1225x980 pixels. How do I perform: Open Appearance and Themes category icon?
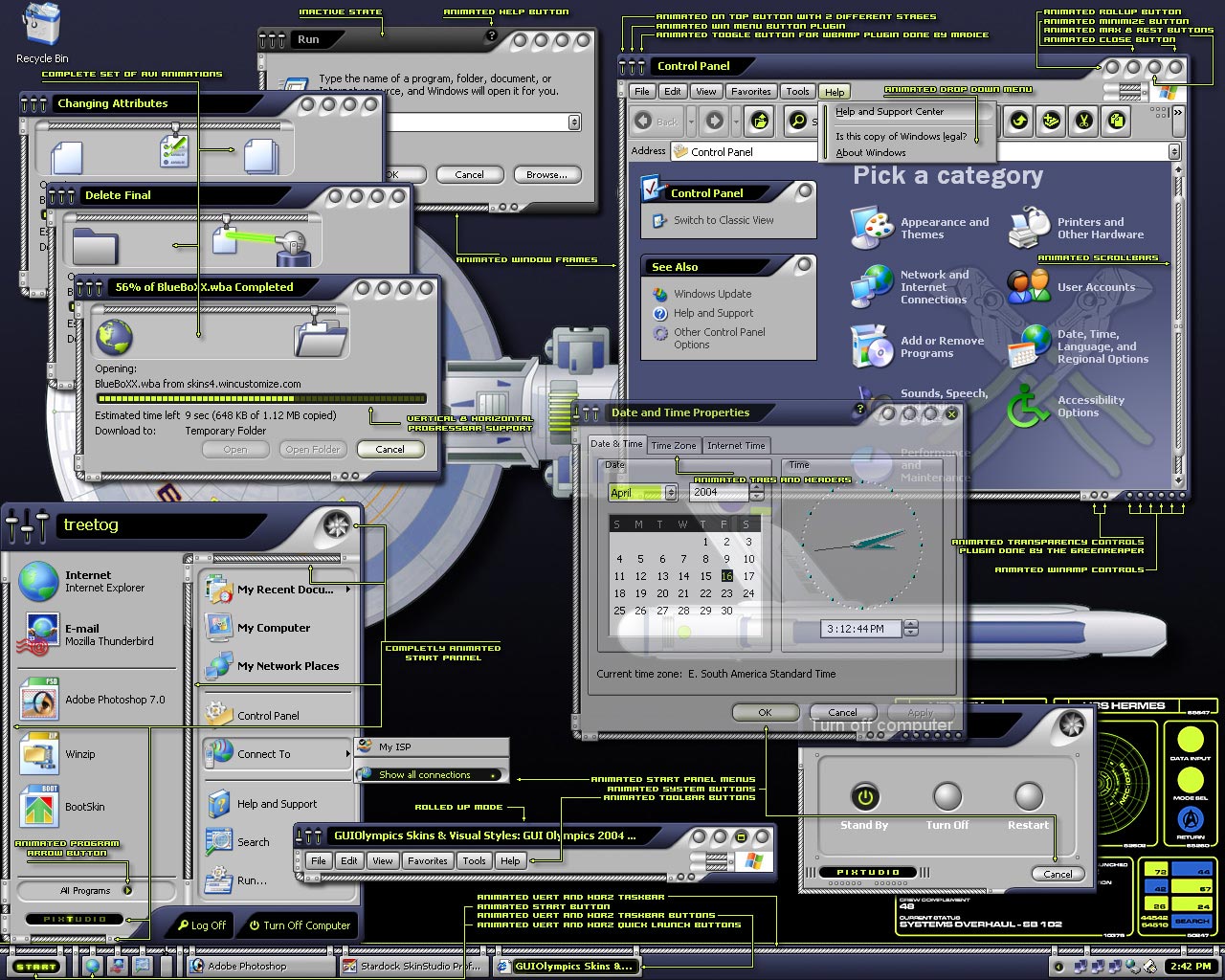tap(872, 228)
